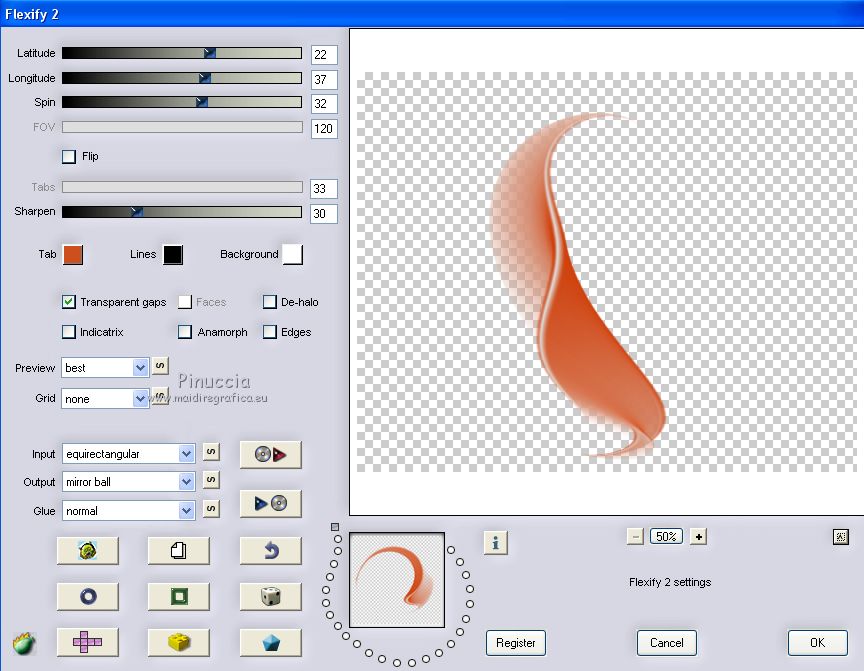The width and height of the screenshot is (864, 671).
Task: Open the Input projection dropdown
Action: coord(128,454)
